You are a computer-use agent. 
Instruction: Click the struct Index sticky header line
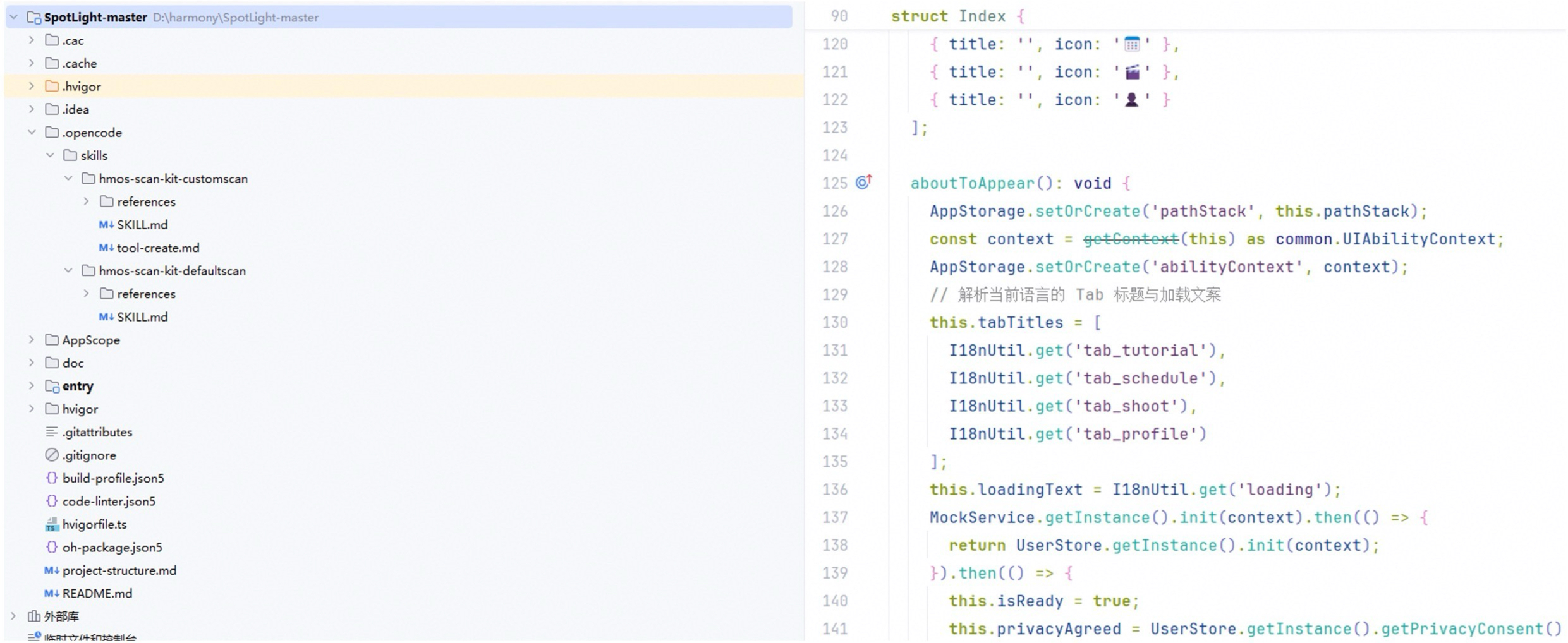coord(1185,16)
